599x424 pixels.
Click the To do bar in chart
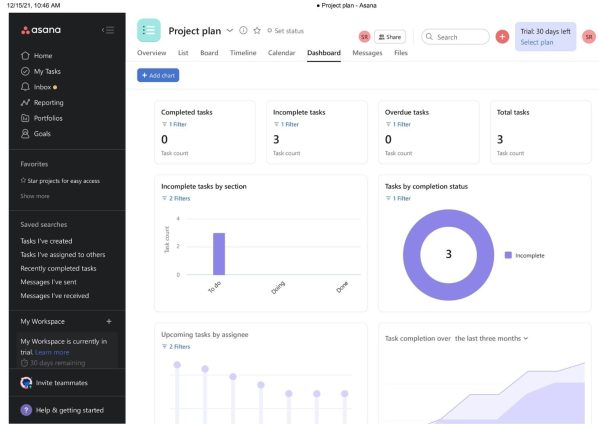219,254
